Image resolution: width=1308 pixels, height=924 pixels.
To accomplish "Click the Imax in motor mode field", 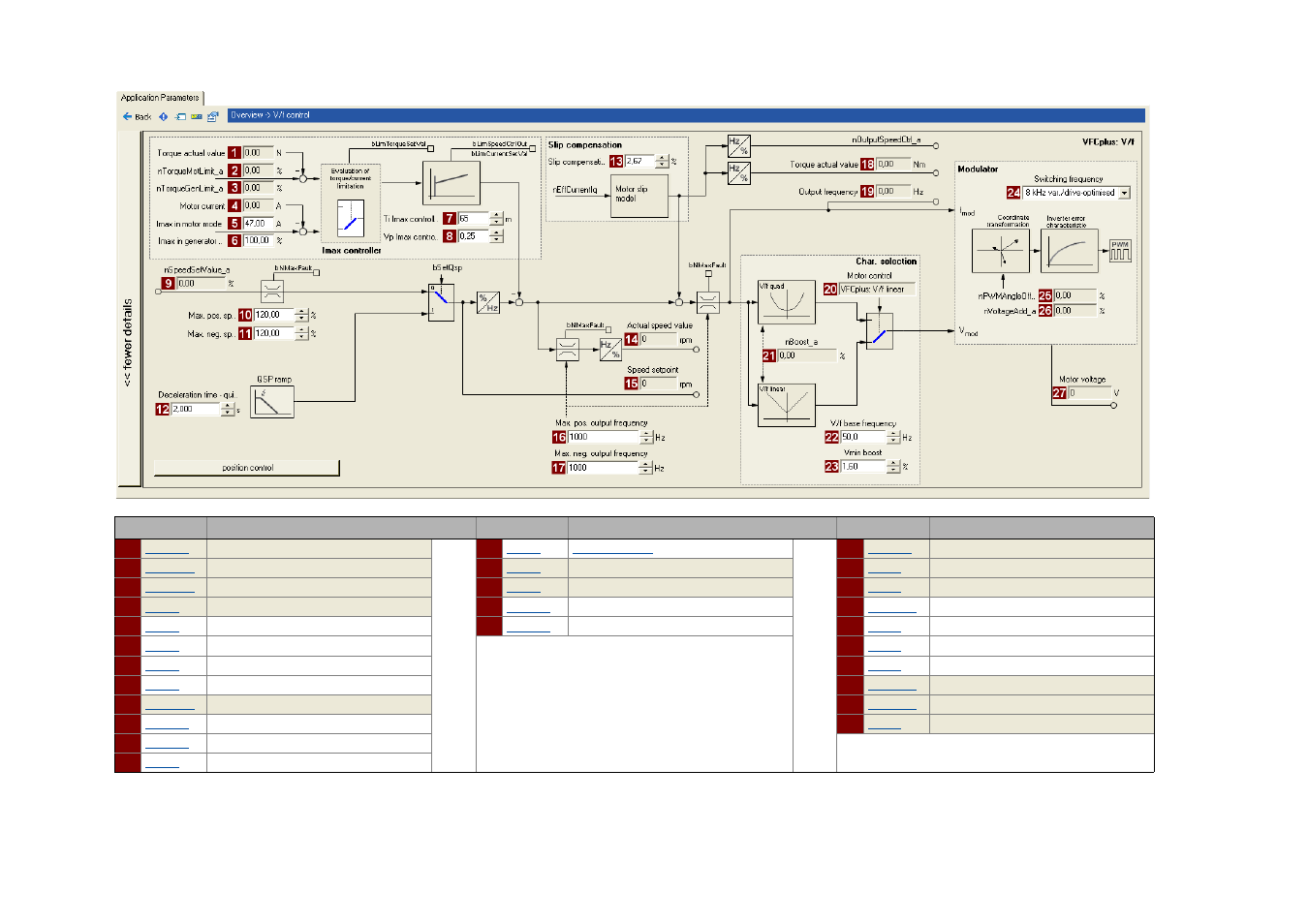I will 258,224.
